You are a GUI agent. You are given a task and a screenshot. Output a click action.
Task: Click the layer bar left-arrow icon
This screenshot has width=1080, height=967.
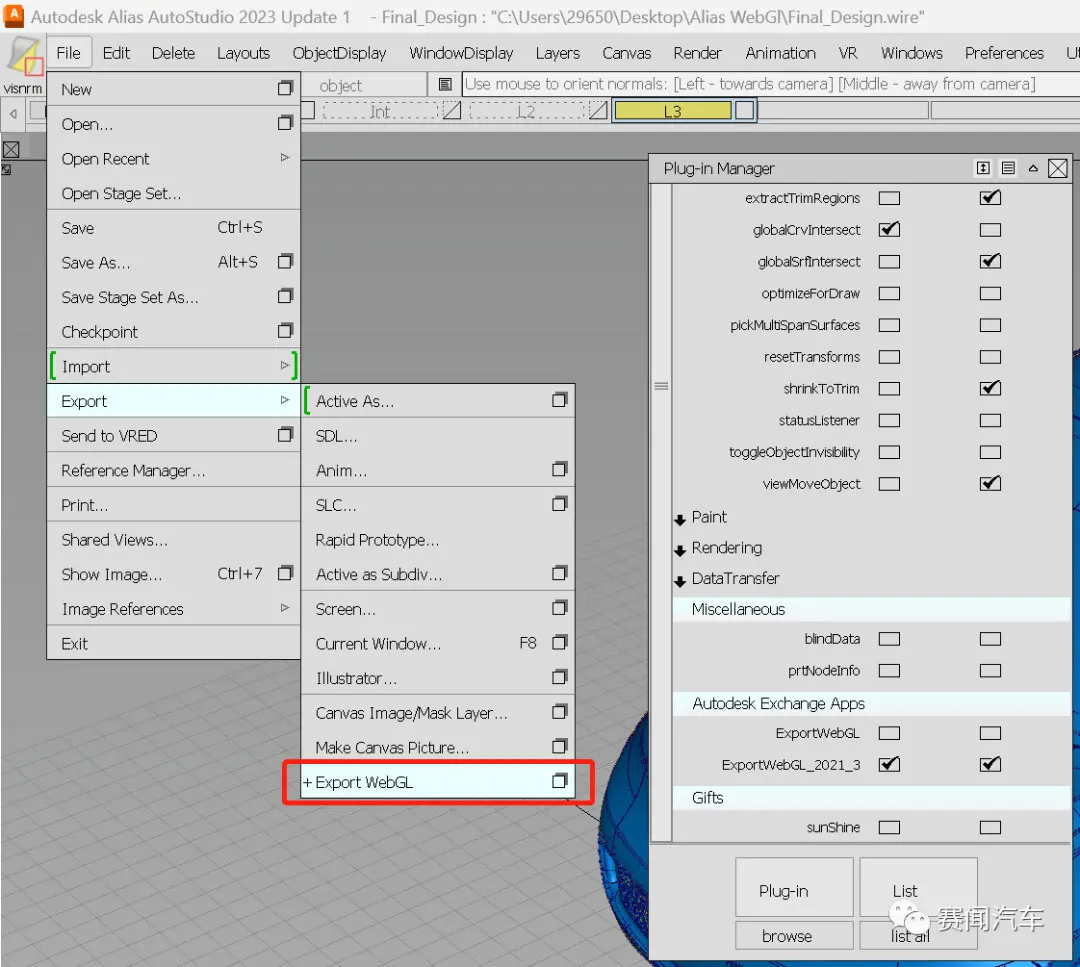click(13, 114)
